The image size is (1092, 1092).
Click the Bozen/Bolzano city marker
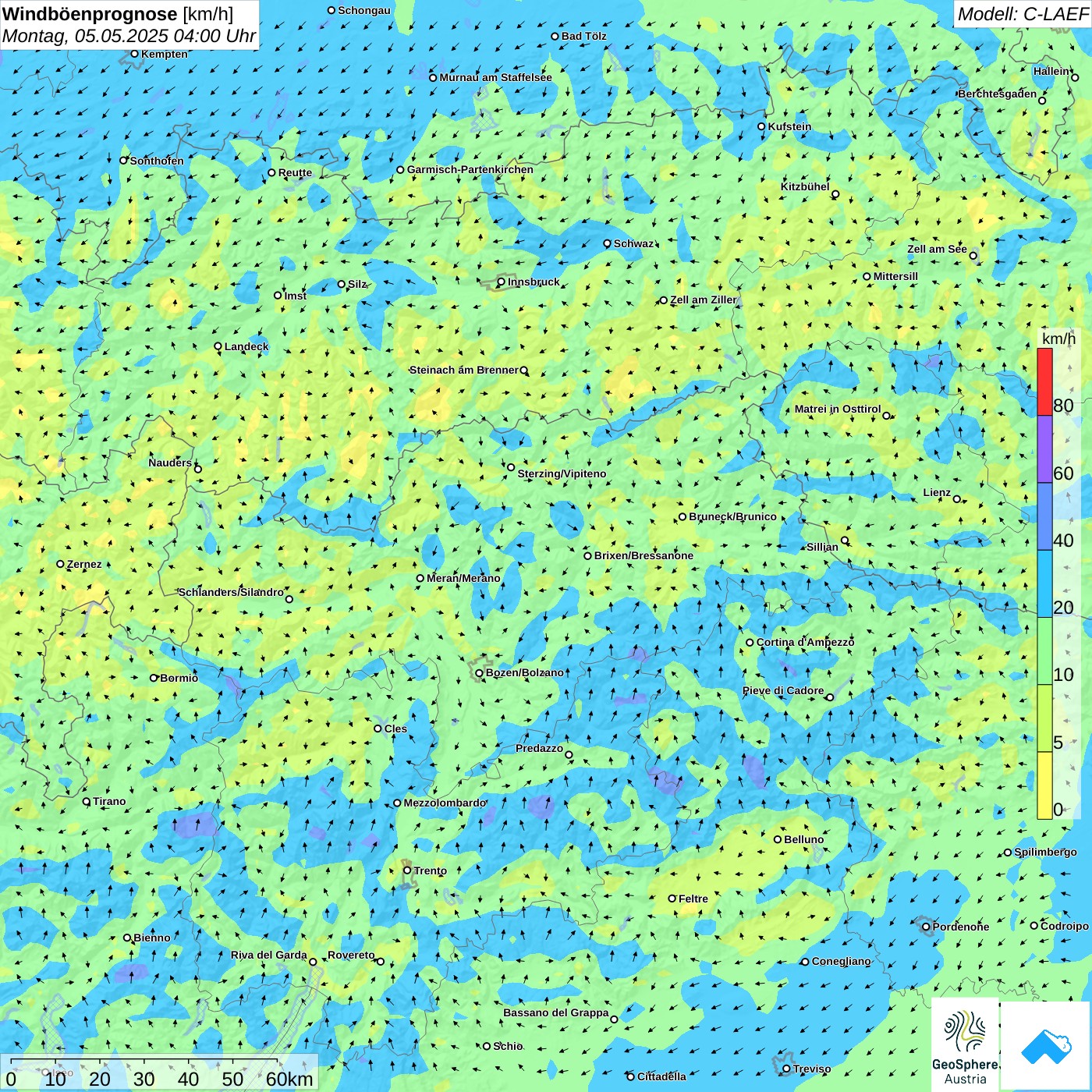[x=480, y=673]
